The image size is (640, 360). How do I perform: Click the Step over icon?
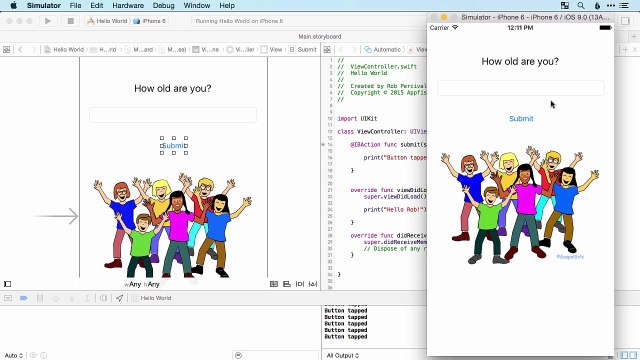(56, 298)
